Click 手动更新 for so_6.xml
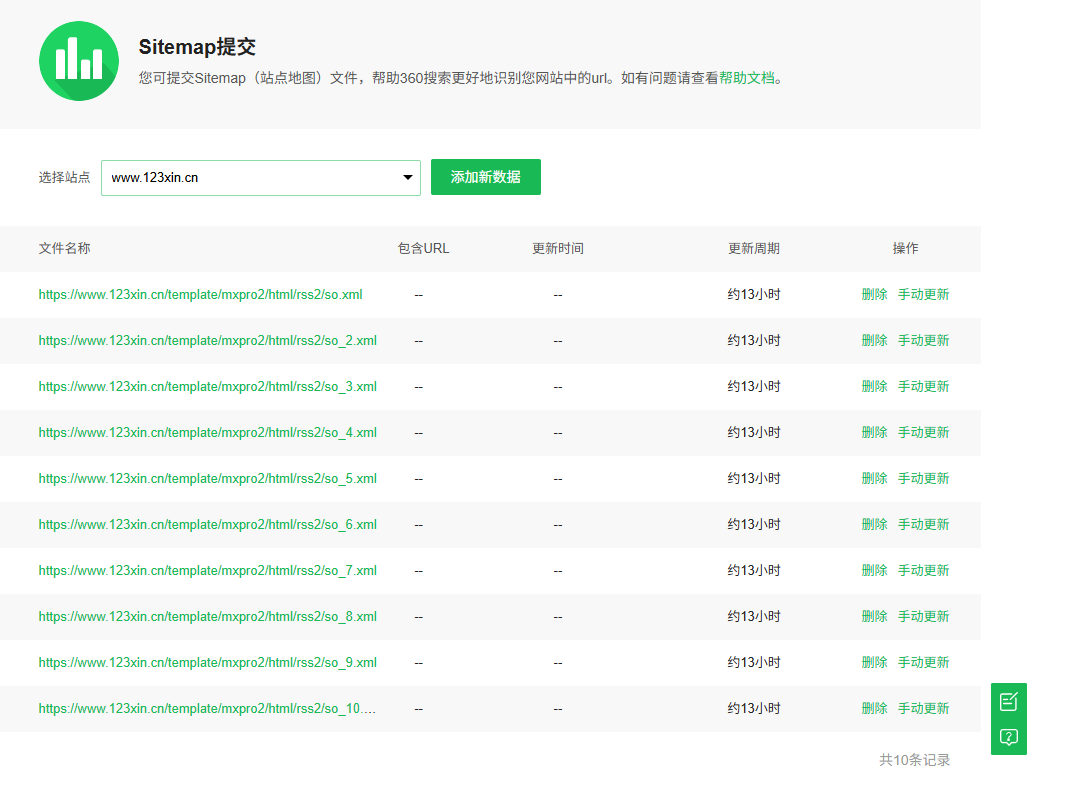 [x=923, y=524]
